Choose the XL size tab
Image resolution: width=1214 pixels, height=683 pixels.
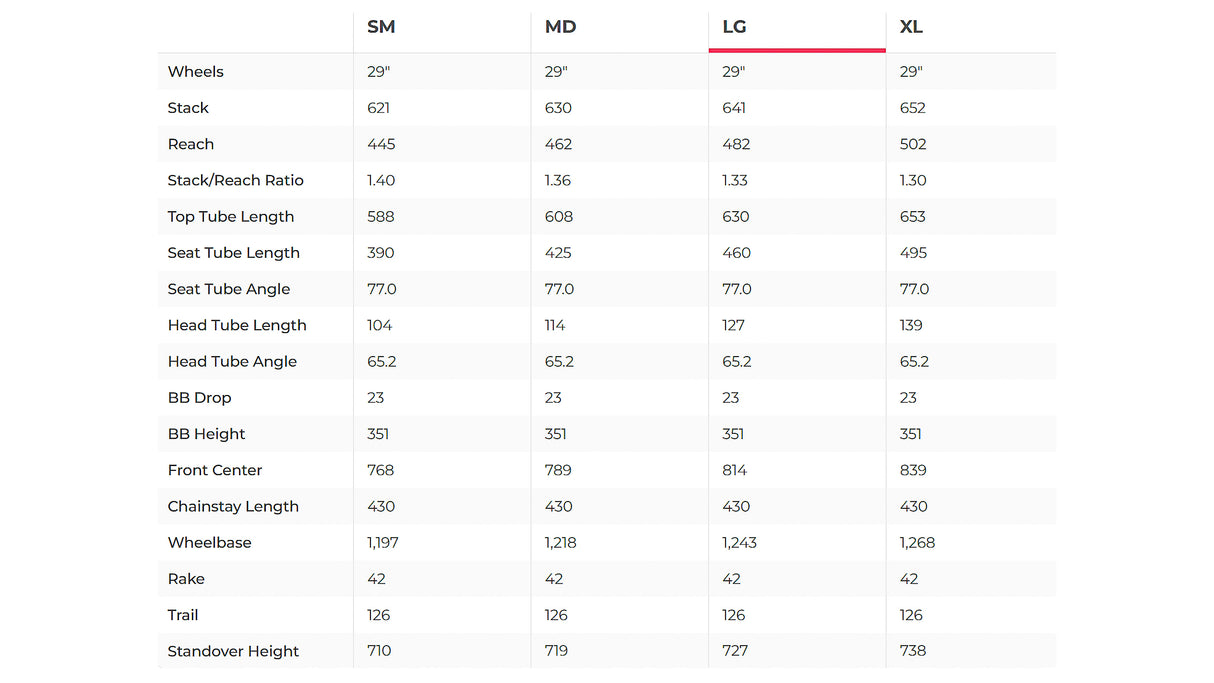911,27
